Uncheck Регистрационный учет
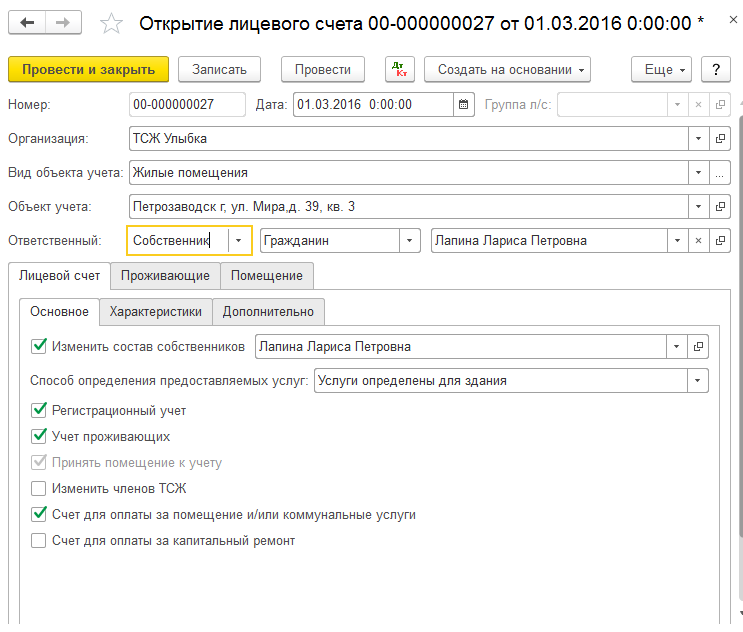 pyautogui.click(x=38, y=410)
